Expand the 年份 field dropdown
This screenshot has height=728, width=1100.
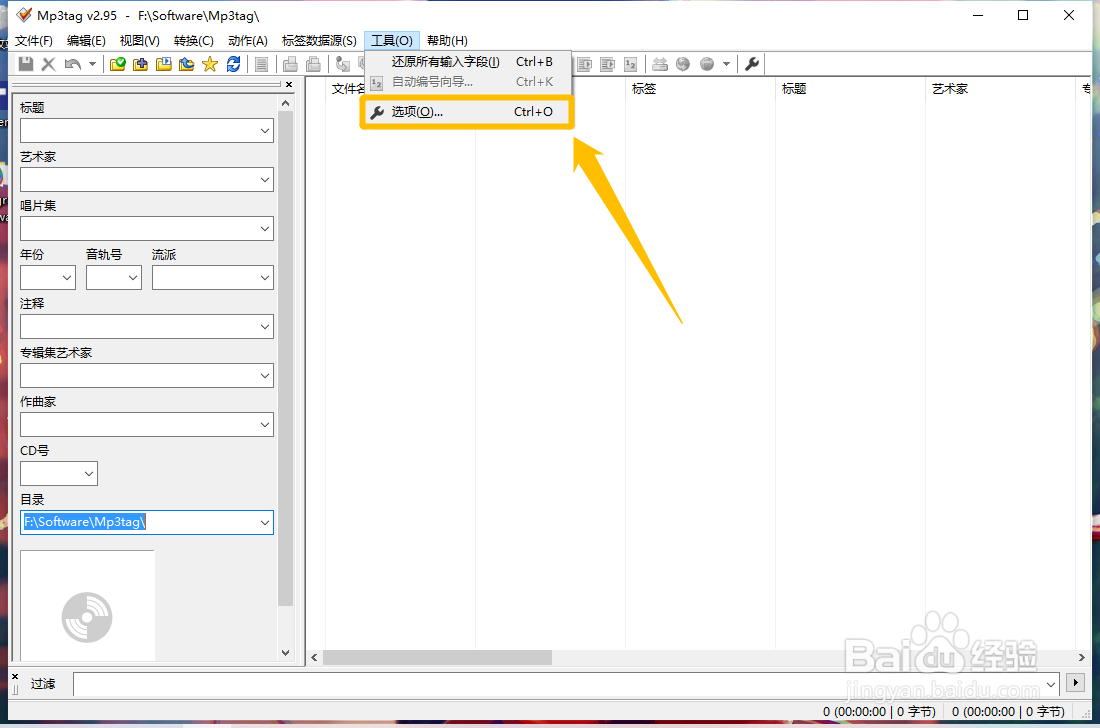[x=67, y=278]
